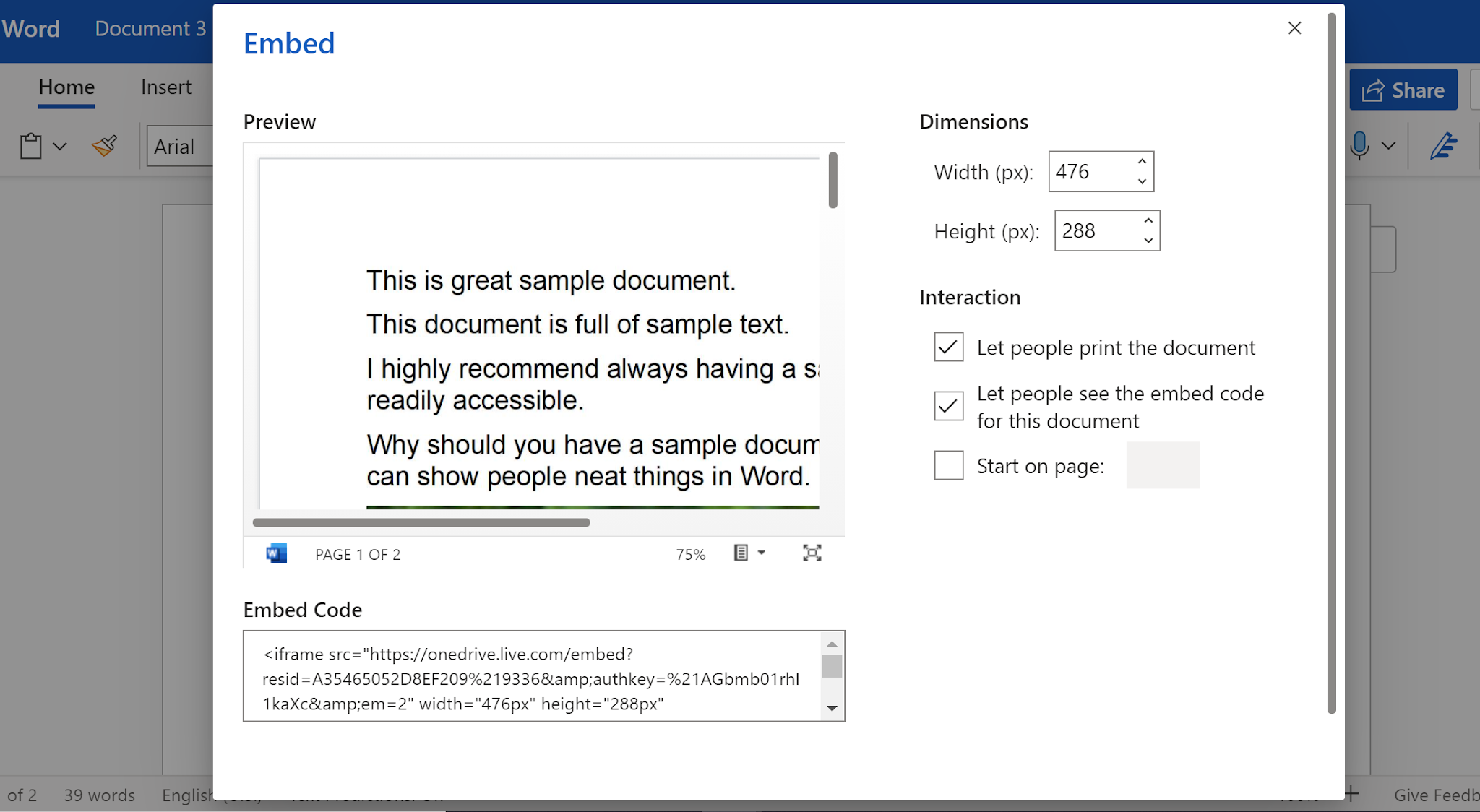Image resolution: width=1480 pixels, height=812 pixels.
Task: Select the Home ribbon tab
Action: coord(66,87)
